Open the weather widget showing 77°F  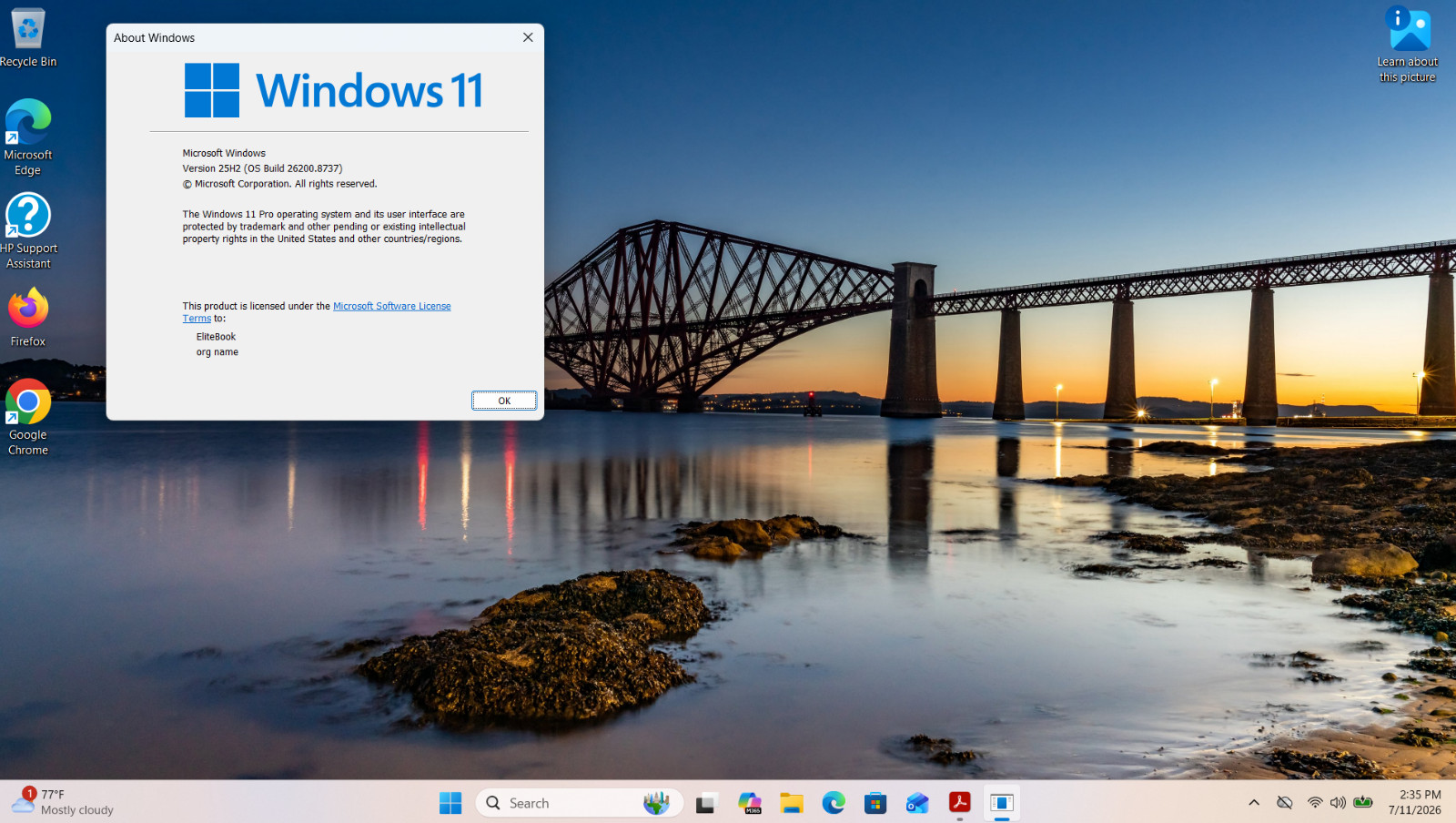(x=63, y=802)
